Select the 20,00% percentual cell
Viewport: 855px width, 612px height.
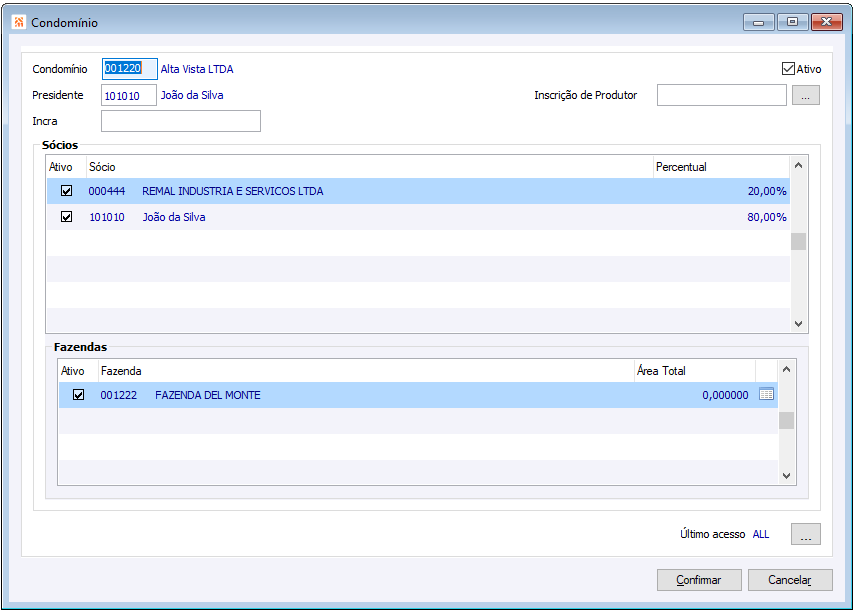(767, 191)
